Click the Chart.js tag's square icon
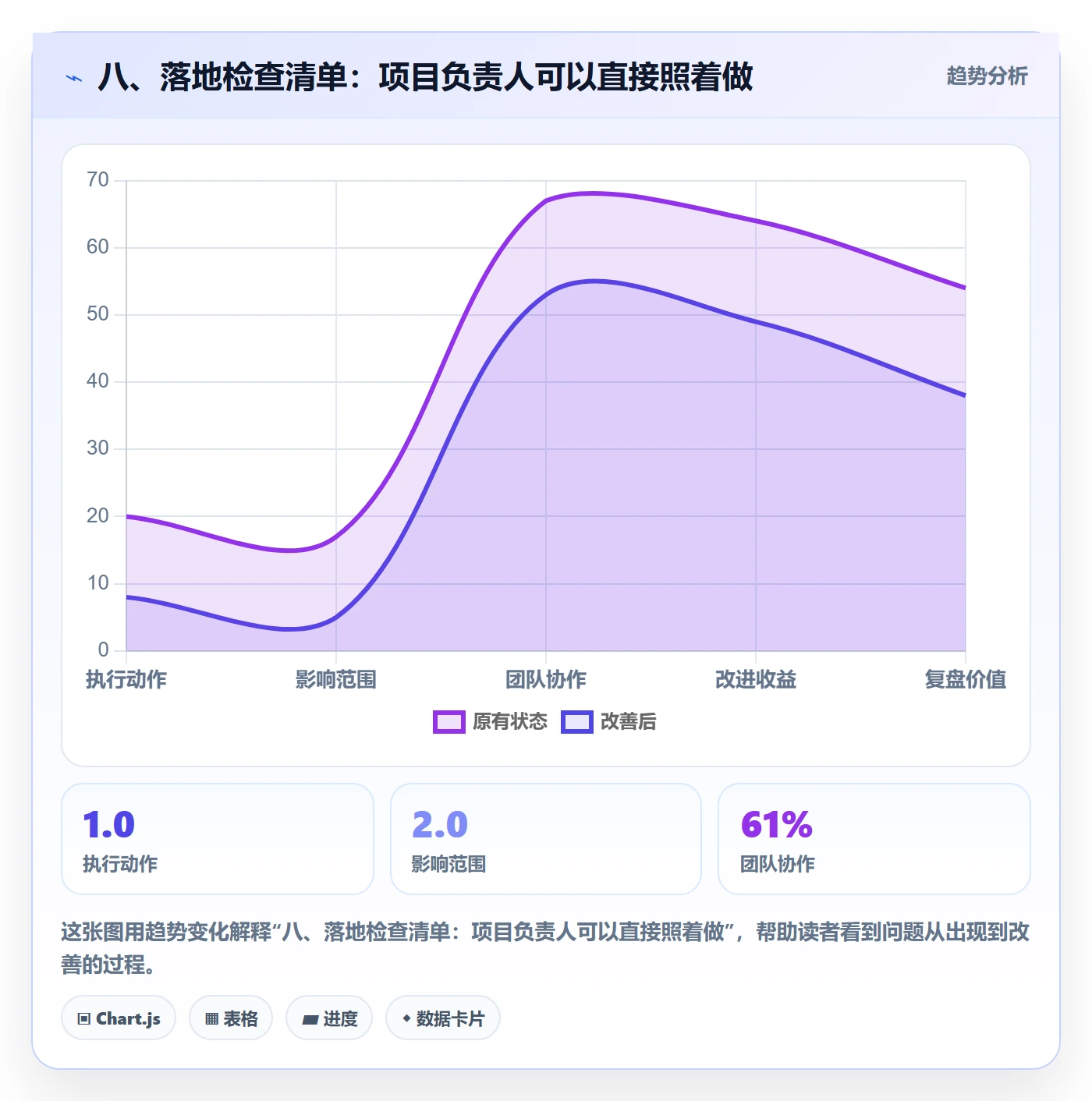This screenshot has height=1101, width=1092. click(x=84, y=1018)
